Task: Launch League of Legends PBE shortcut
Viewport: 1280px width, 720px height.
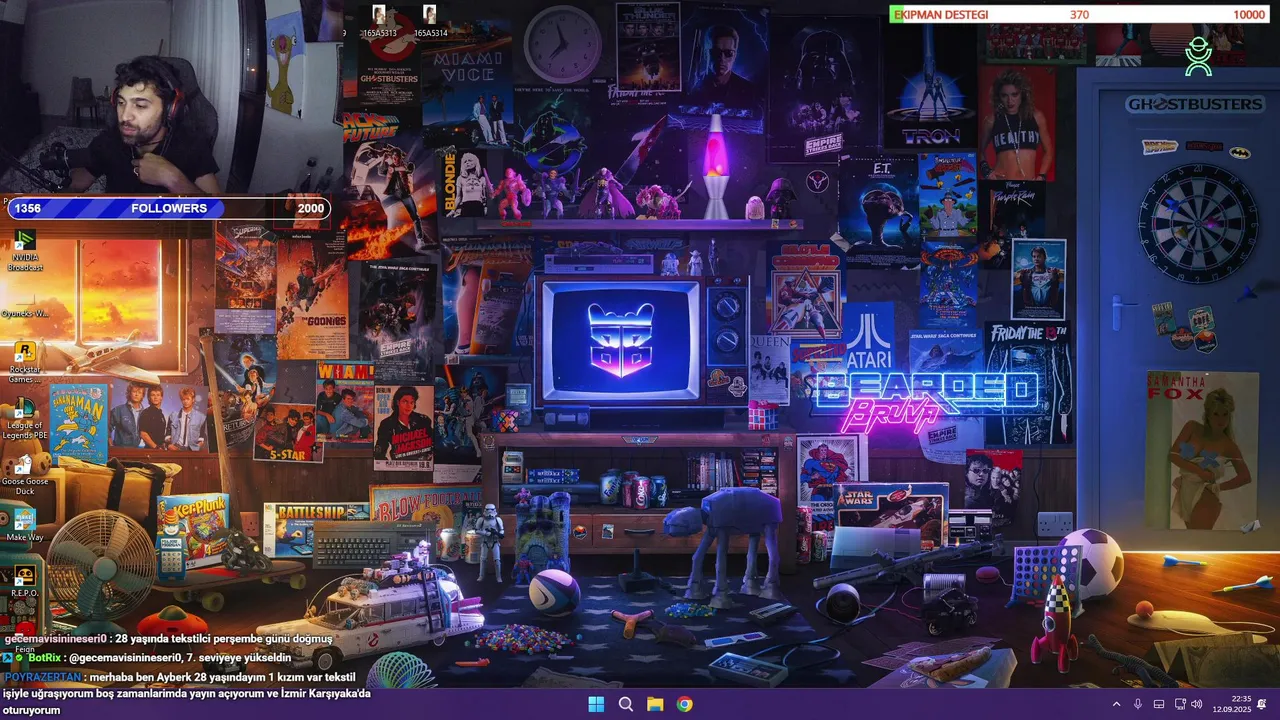Action: 25,420
